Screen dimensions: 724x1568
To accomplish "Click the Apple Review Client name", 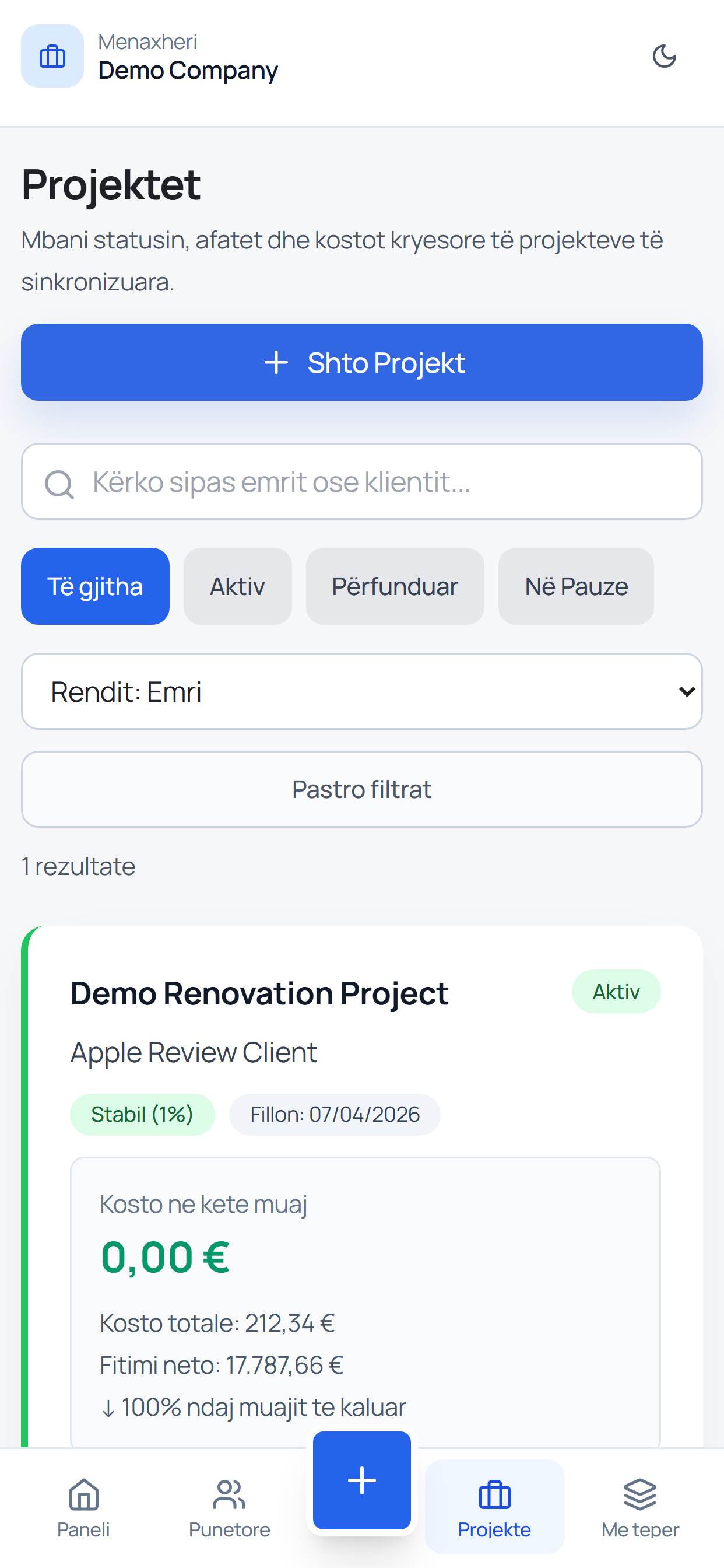I will (194, 1052).
